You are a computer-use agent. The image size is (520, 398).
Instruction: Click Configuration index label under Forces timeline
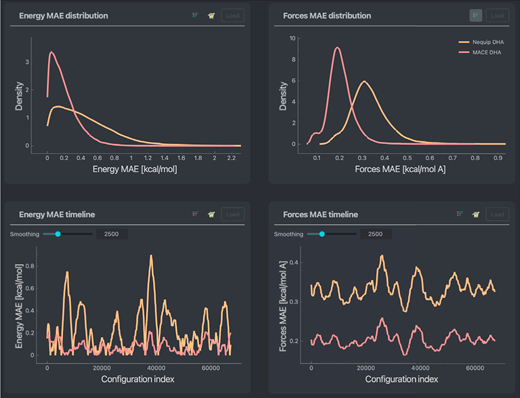402,379
